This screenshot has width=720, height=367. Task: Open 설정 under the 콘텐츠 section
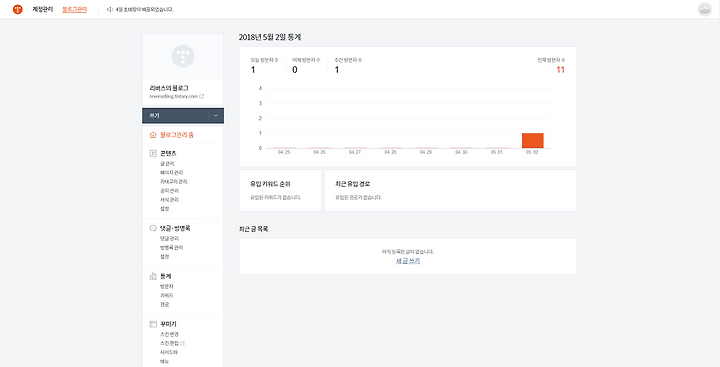[x=164, y=209]
